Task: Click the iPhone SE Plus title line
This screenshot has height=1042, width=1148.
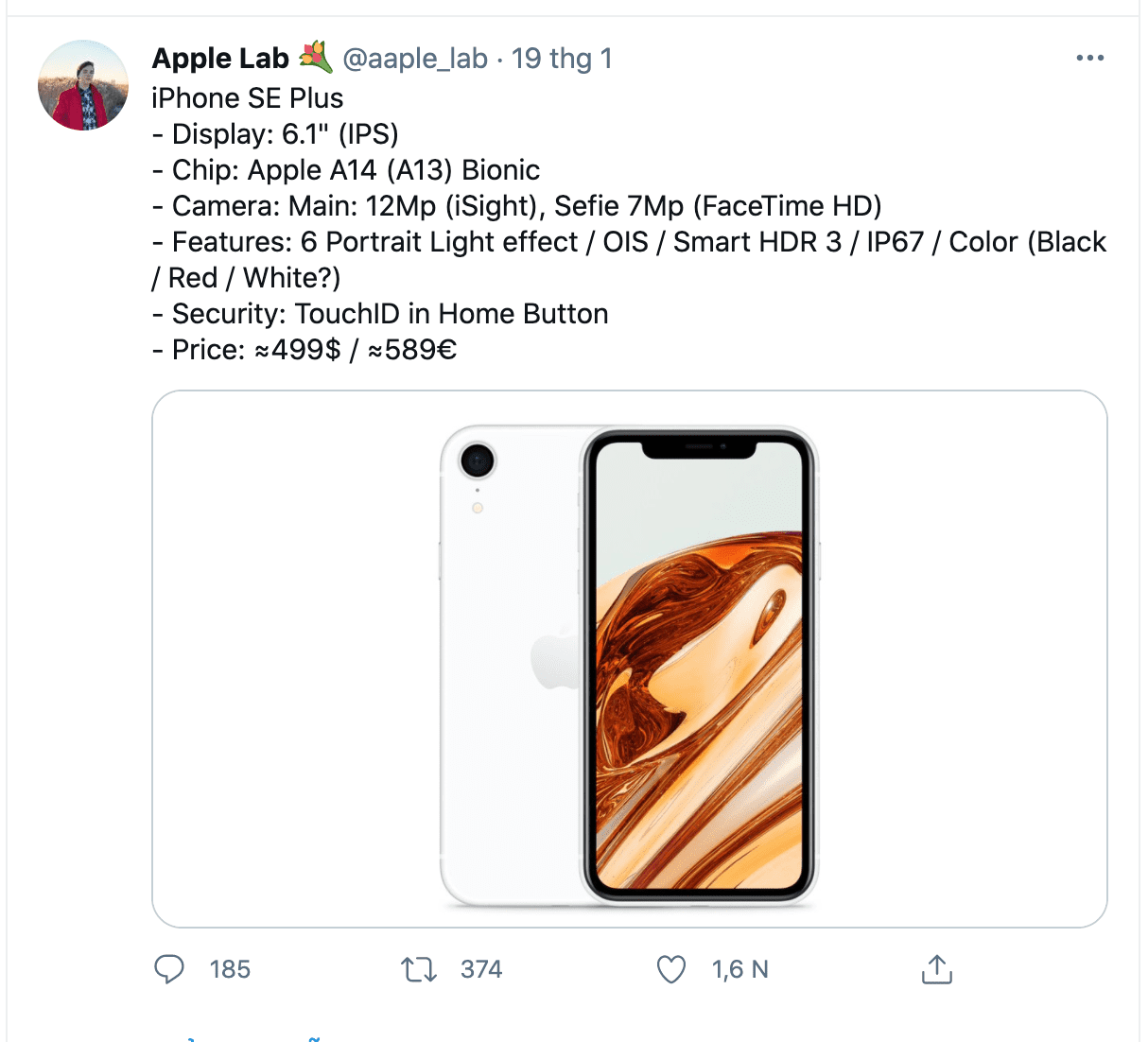Action: (x=248, y=98)
